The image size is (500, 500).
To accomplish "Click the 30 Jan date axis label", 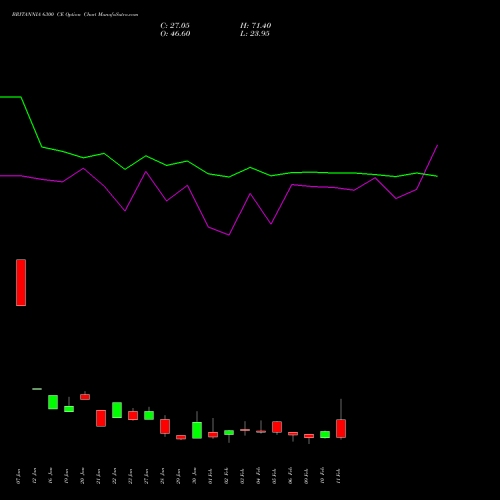I will pyautogui.click(x=194, y=476).
